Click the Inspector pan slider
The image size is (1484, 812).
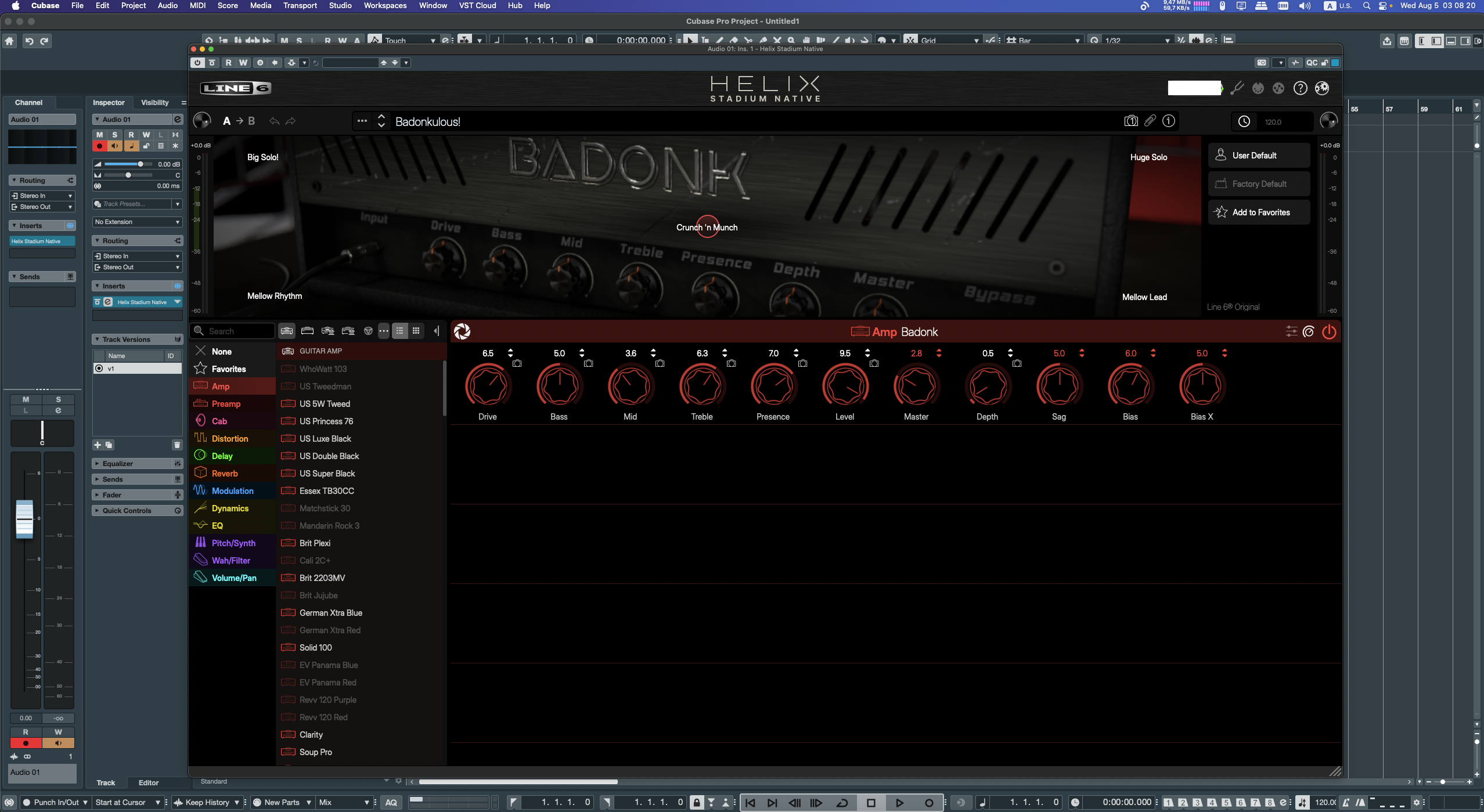(x=128, y=175)
